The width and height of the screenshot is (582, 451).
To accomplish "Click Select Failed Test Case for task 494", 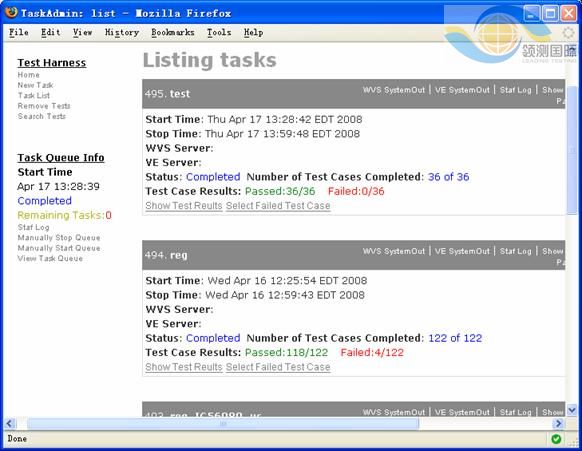I will (278, 367).
